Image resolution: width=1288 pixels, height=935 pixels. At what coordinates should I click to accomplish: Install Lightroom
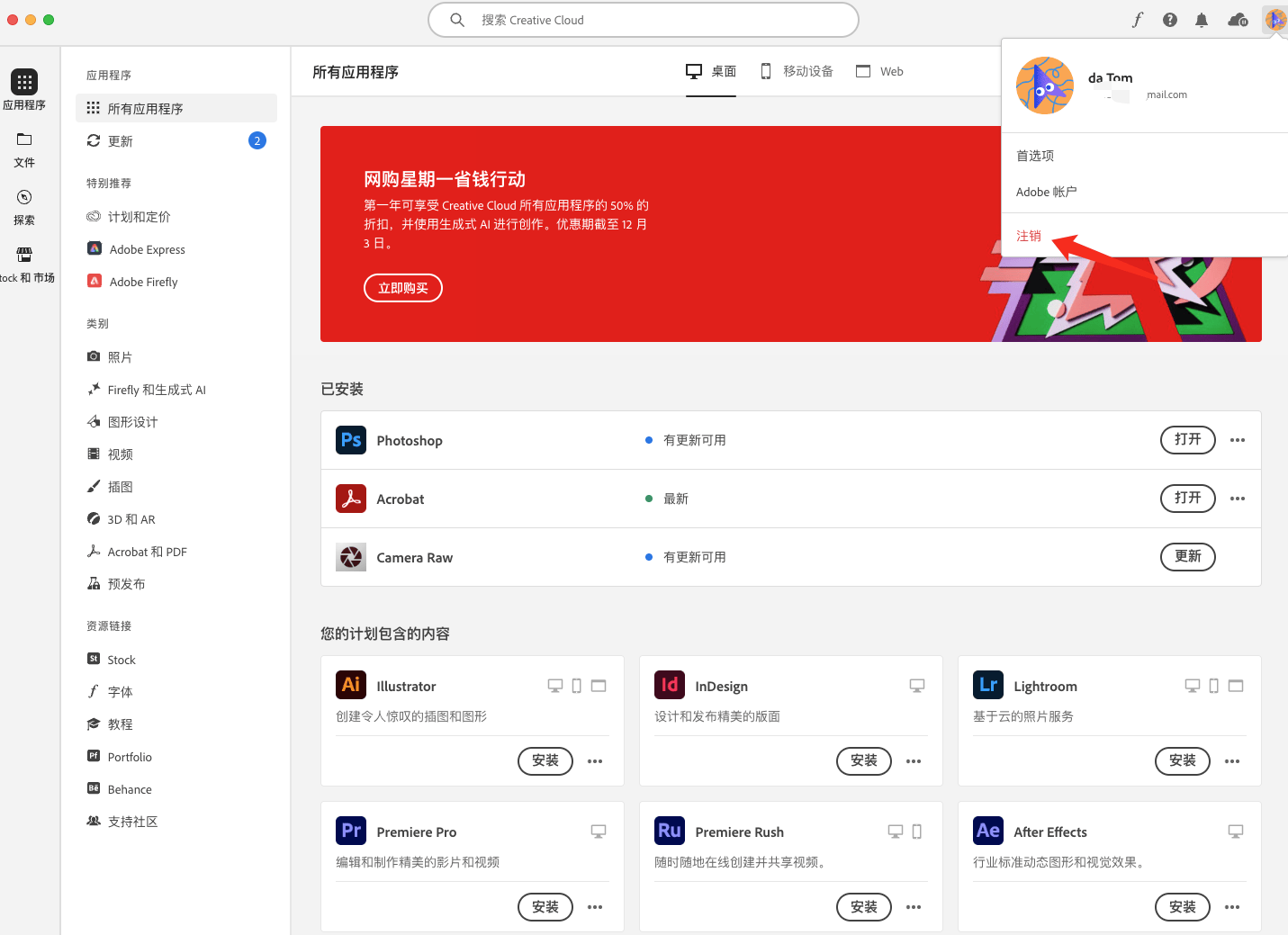[1183, 760]
